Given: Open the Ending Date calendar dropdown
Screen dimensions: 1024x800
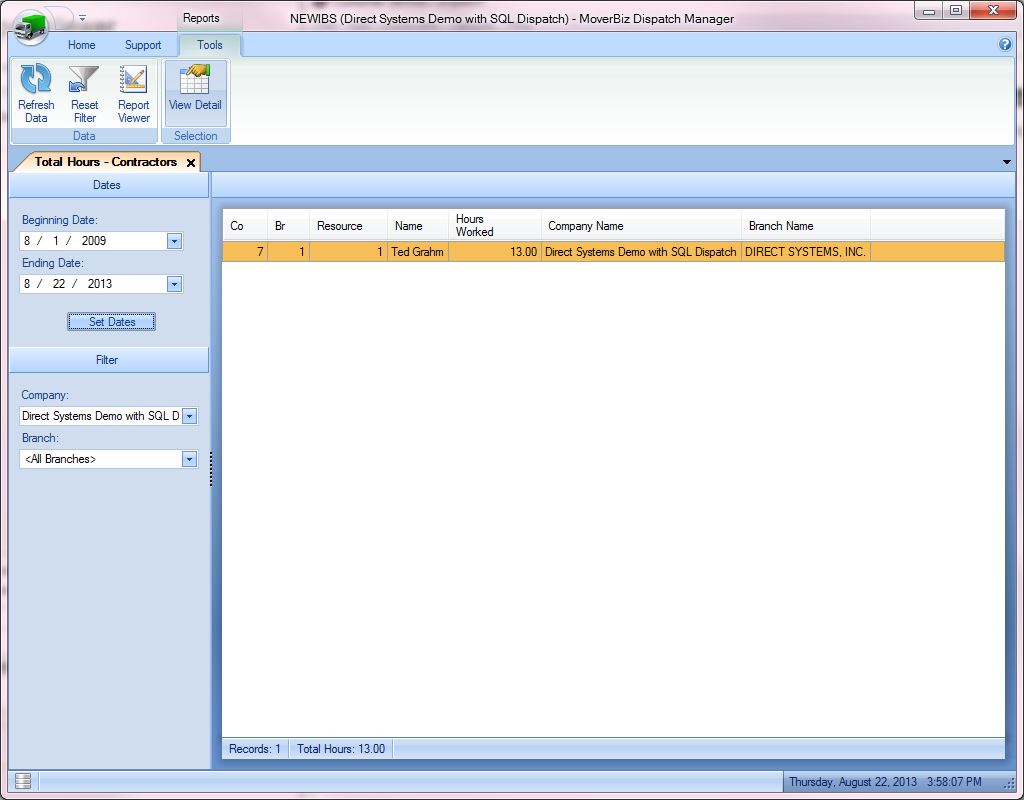Looking at the screenshot, I should [x=174, y=284].
